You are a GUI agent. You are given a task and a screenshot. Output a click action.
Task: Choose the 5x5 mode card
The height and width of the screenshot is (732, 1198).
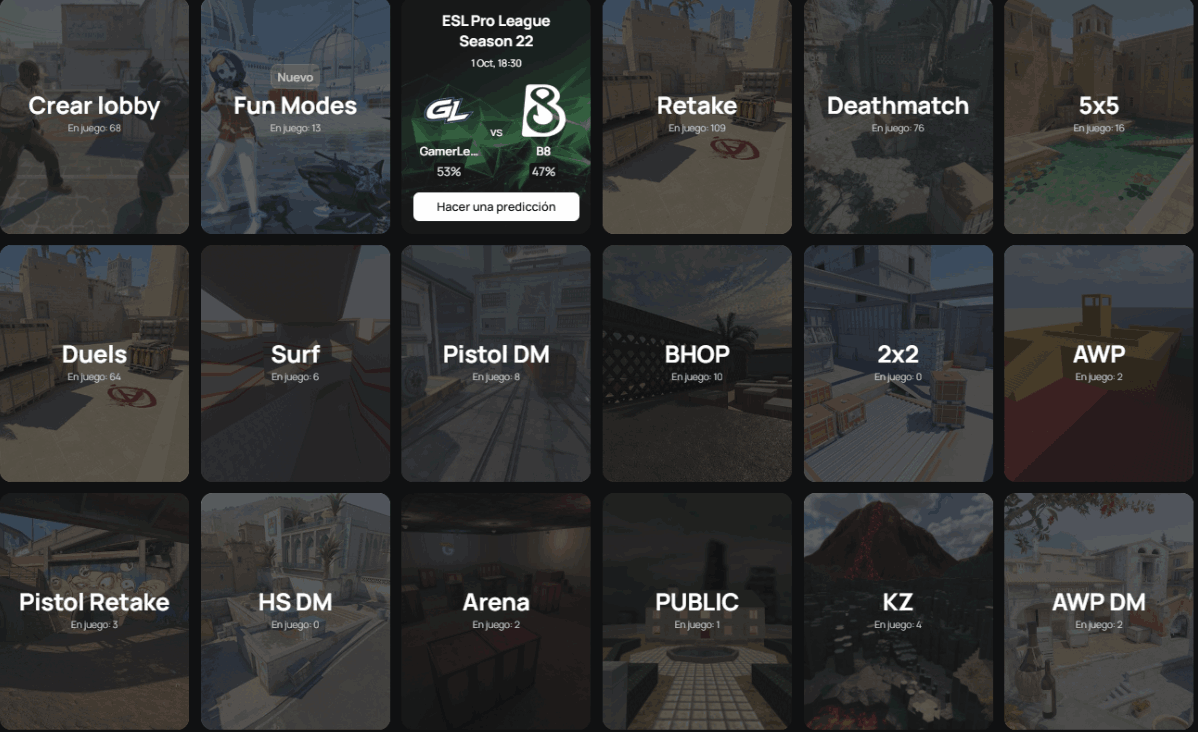pyautogui.click(x=1099, y=116)
